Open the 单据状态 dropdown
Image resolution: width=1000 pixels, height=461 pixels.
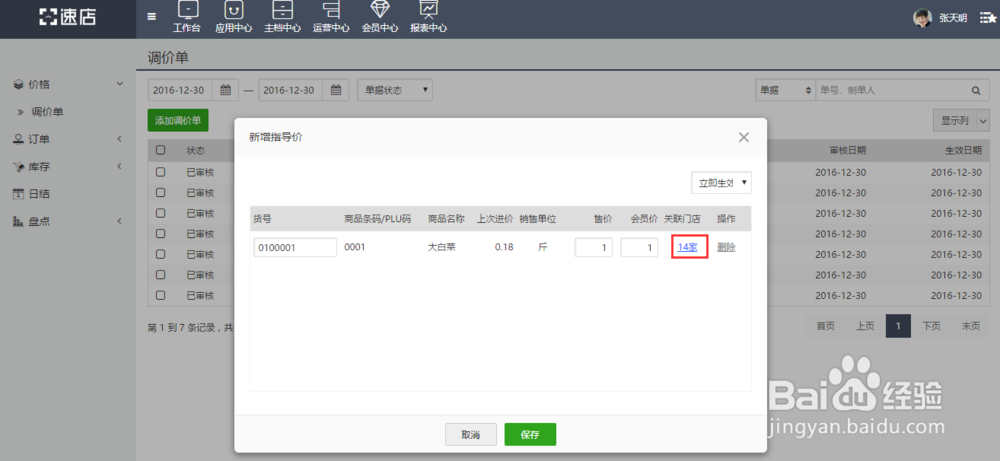coord(395,90)
